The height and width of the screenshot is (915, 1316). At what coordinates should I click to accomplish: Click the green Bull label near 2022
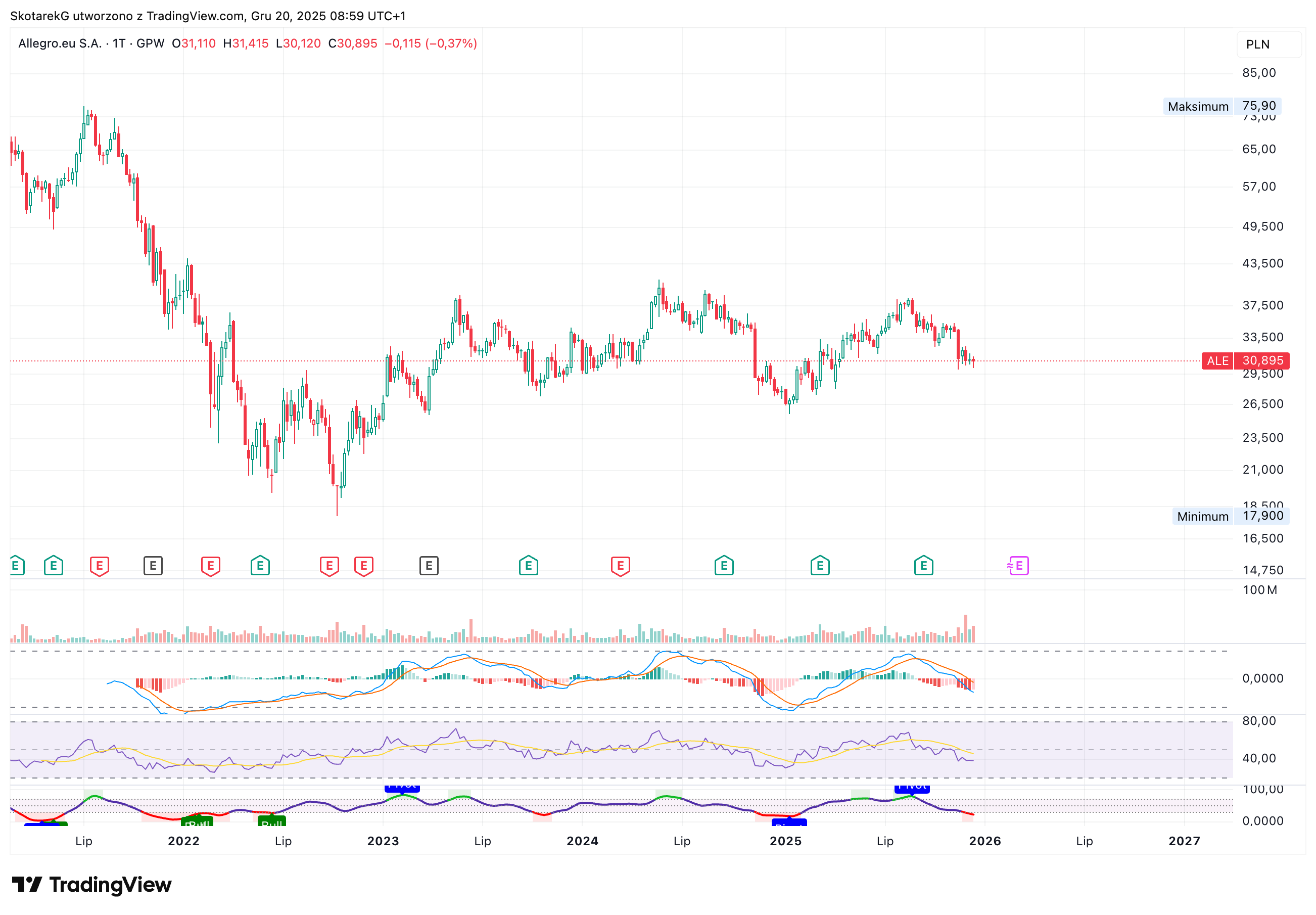click(197, 822)
